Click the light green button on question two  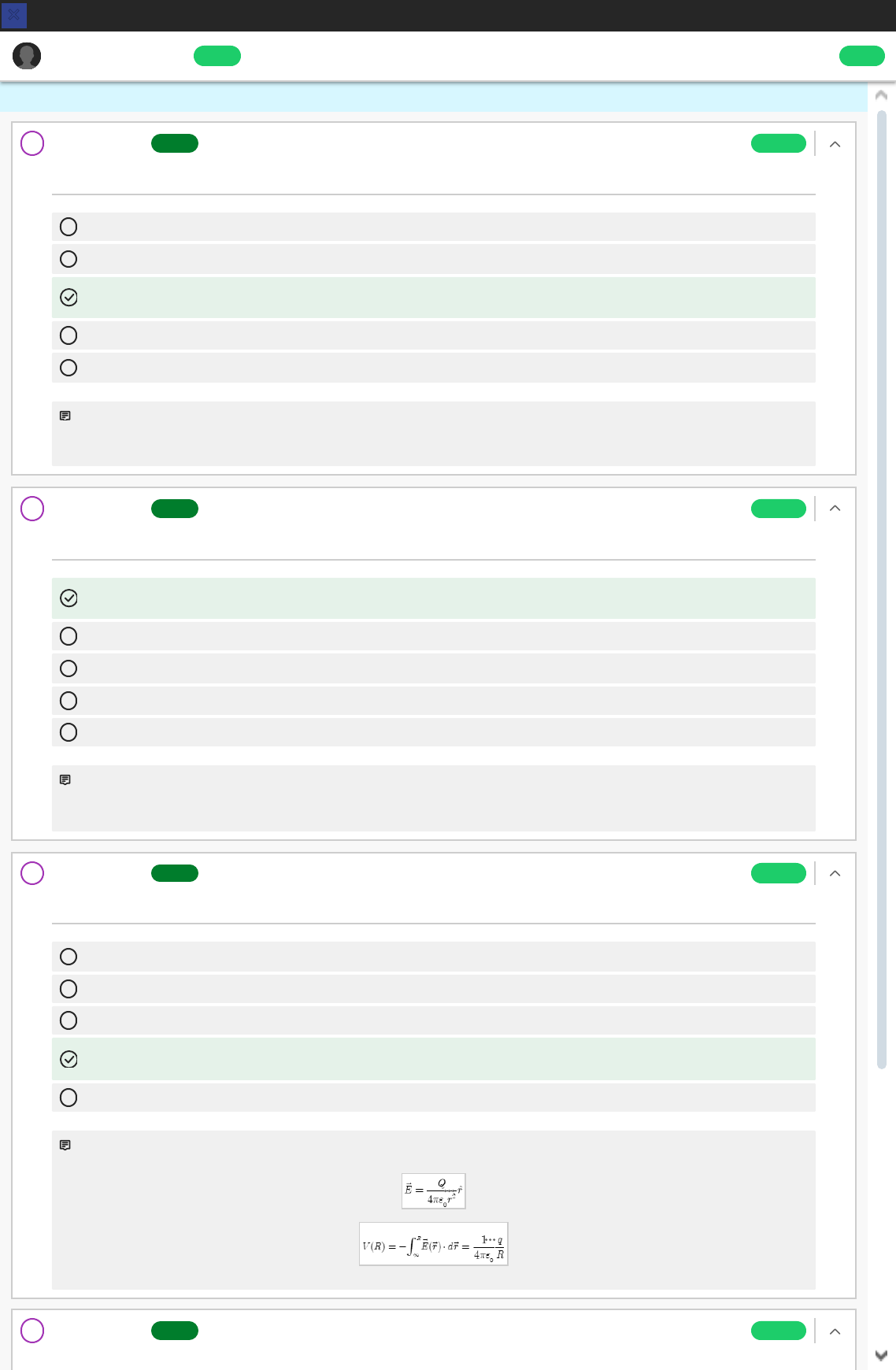779,509
